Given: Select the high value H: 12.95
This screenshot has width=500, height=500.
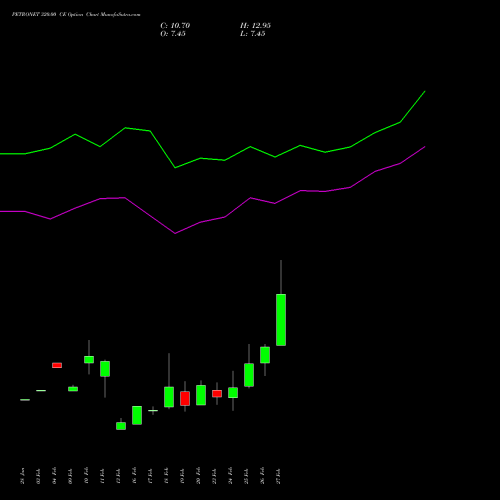Looking at the screenshot, I should (x=255, y=26).
